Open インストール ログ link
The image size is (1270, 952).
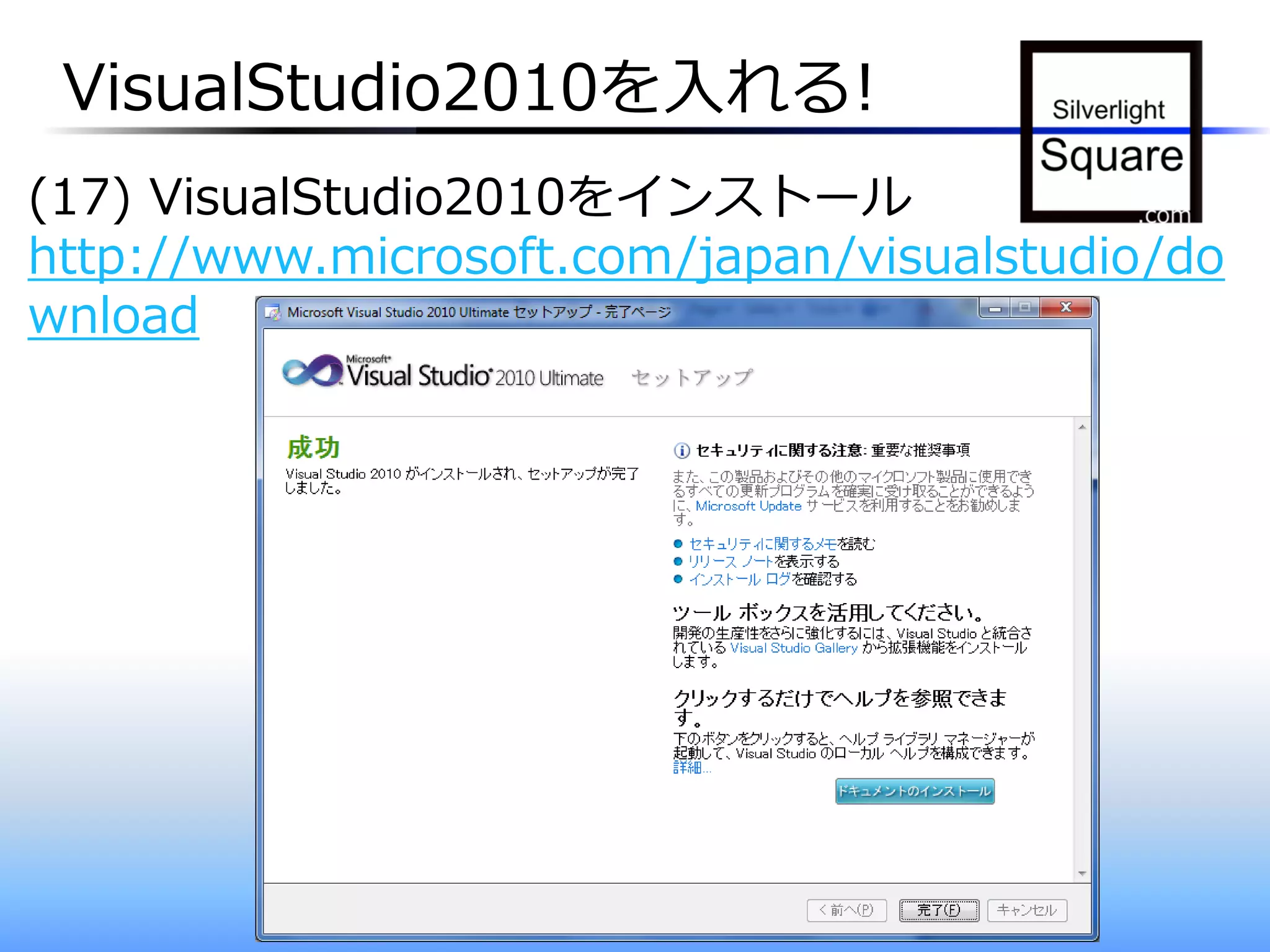pyautogui.click(x=740, y=580)
